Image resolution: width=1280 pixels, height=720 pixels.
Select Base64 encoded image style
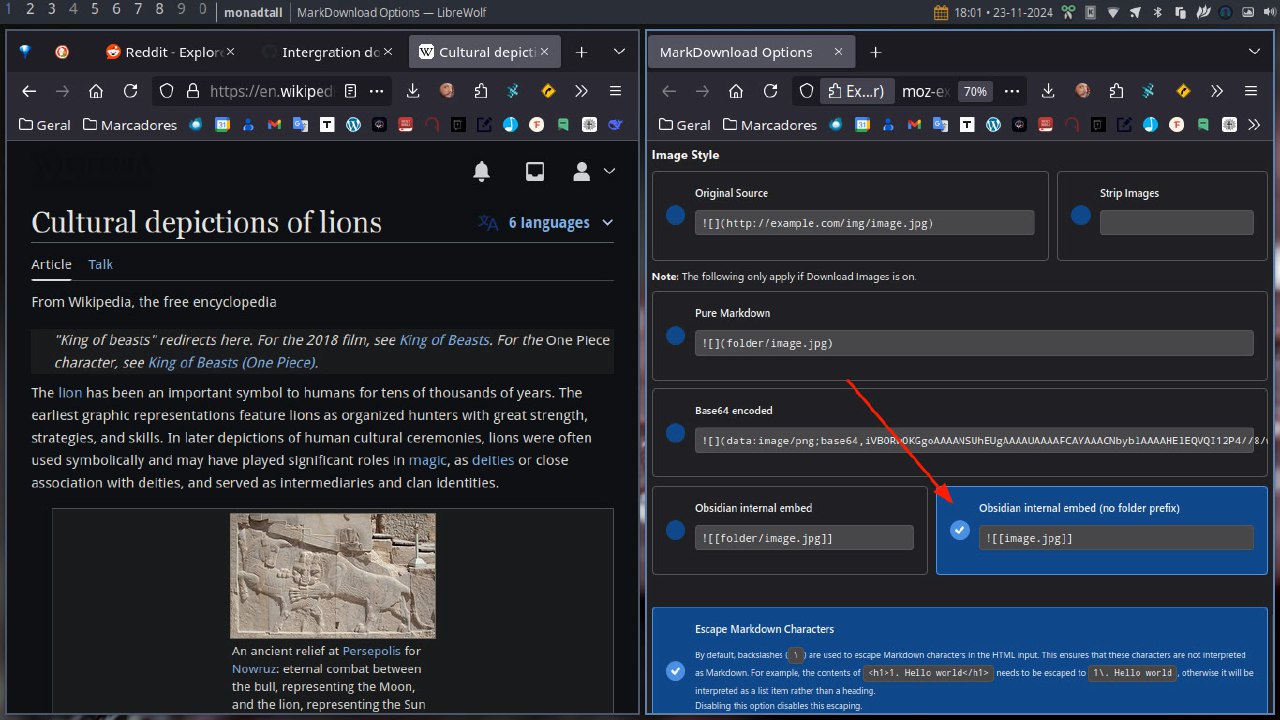[x=675, y=433]
